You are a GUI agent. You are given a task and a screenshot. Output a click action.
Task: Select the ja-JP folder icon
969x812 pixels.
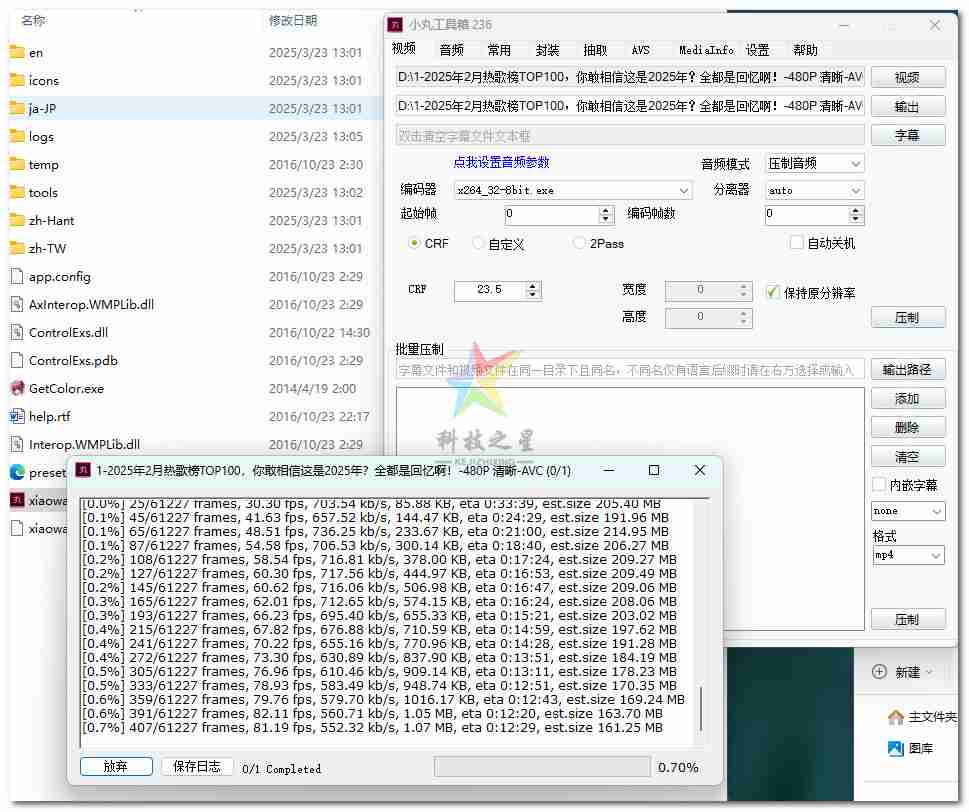pos(17,108)
